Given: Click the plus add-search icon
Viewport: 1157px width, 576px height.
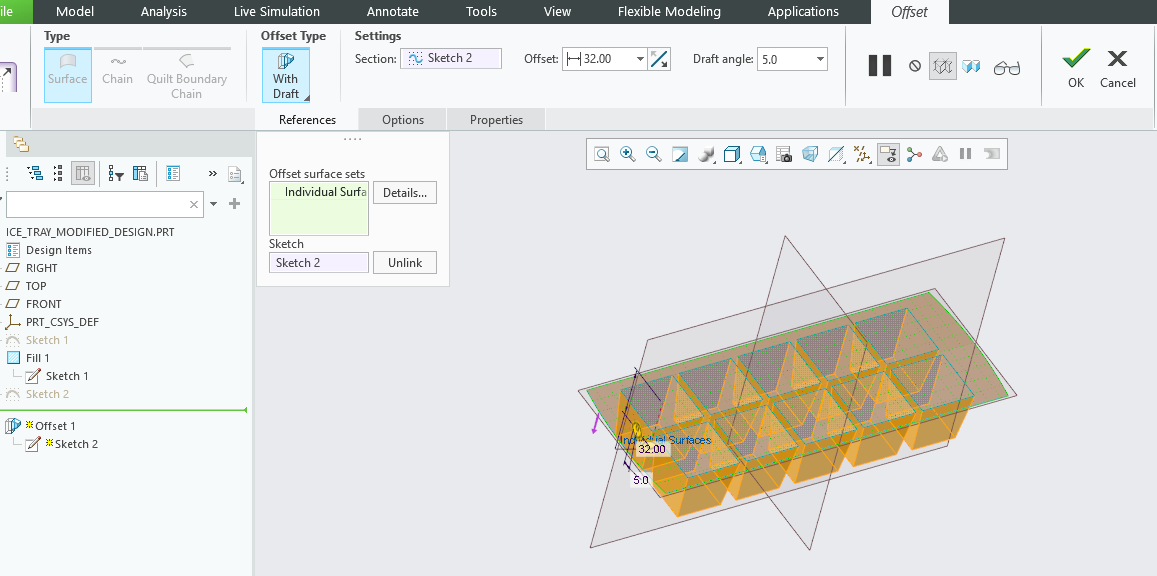Looking at the screenshot, I should coord(235,204).
